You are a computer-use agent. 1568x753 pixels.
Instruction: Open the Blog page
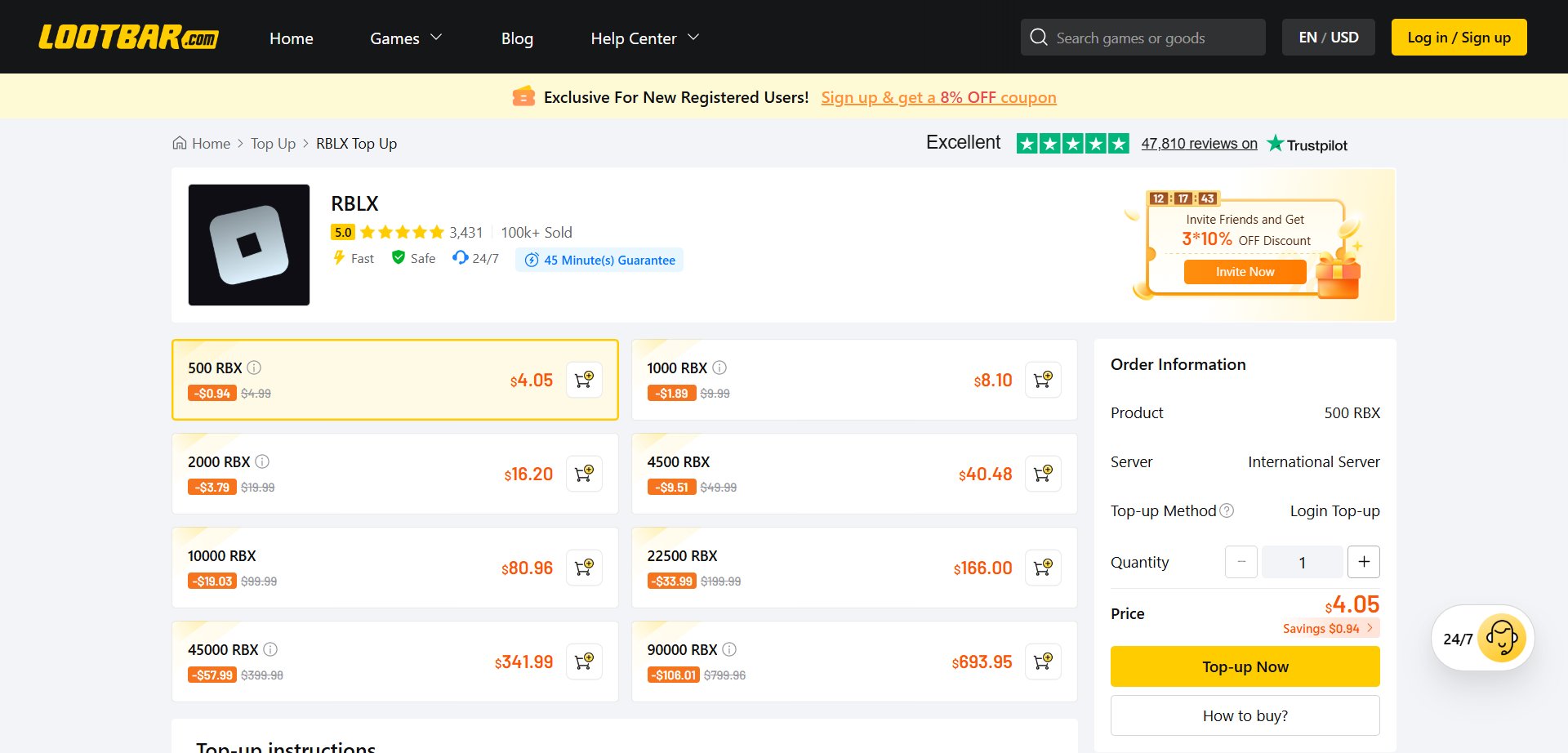click(x=517, y=38)
